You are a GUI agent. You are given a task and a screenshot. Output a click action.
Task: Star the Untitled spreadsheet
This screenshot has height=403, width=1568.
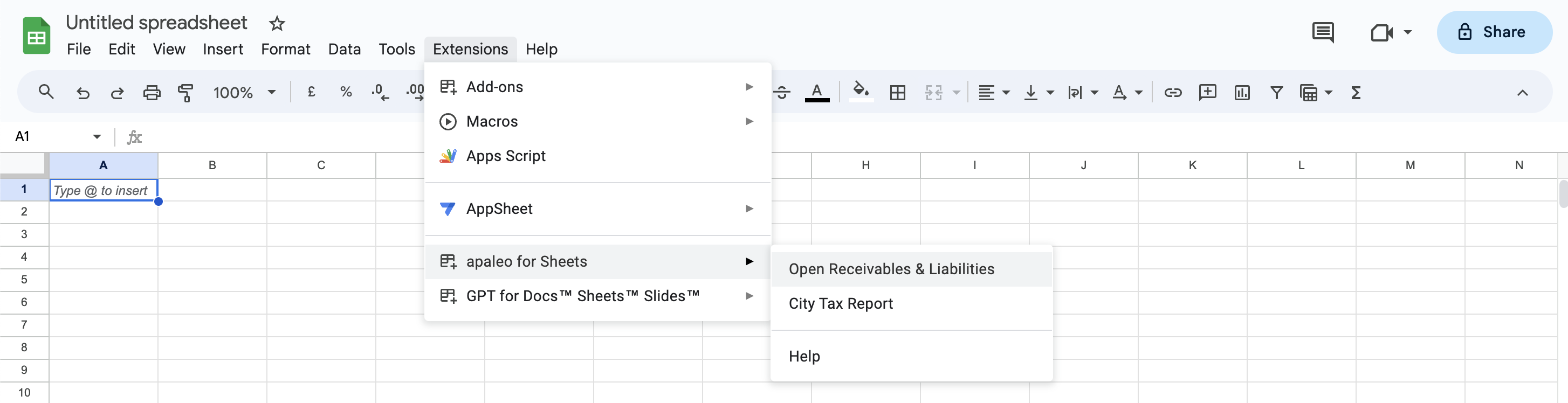277,23
